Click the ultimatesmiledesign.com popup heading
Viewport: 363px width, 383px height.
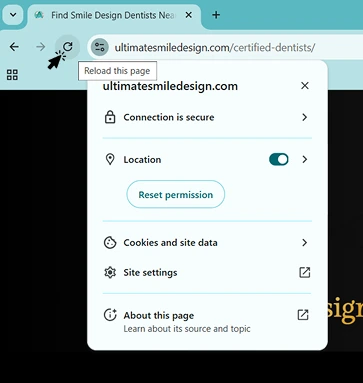(x=170, y=86)
